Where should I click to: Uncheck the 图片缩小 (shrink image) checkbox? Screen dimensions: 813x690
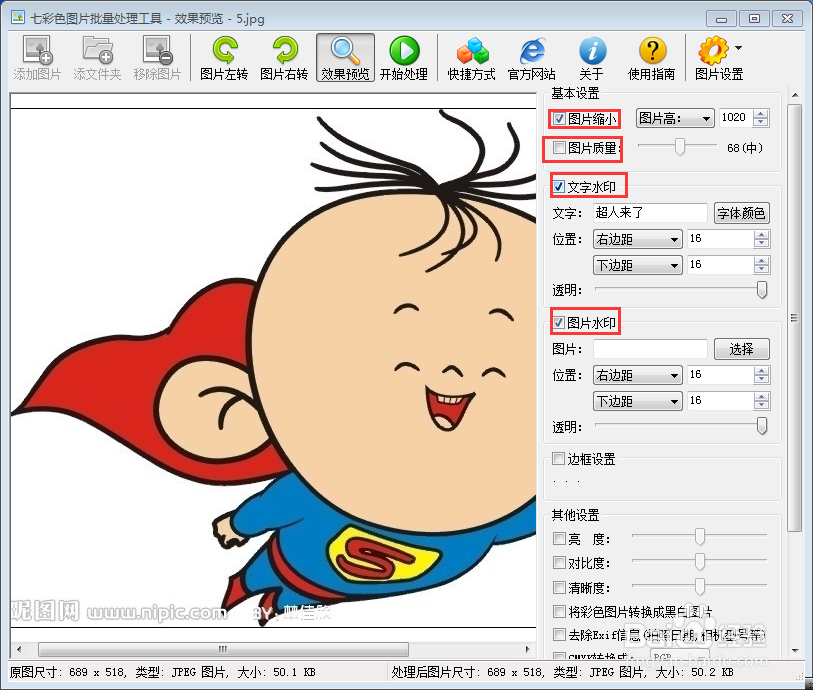click(558, 119)
